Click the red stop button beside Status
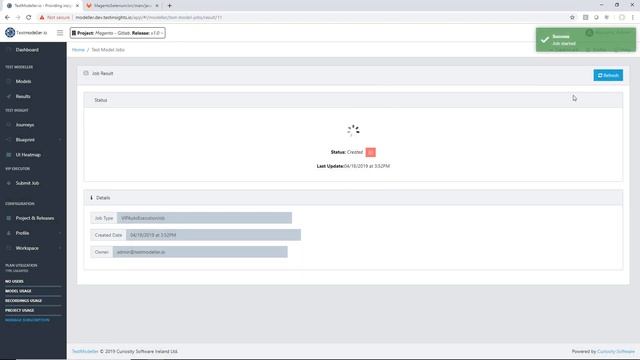The image size is (640, 360). (x=371, y=152)
